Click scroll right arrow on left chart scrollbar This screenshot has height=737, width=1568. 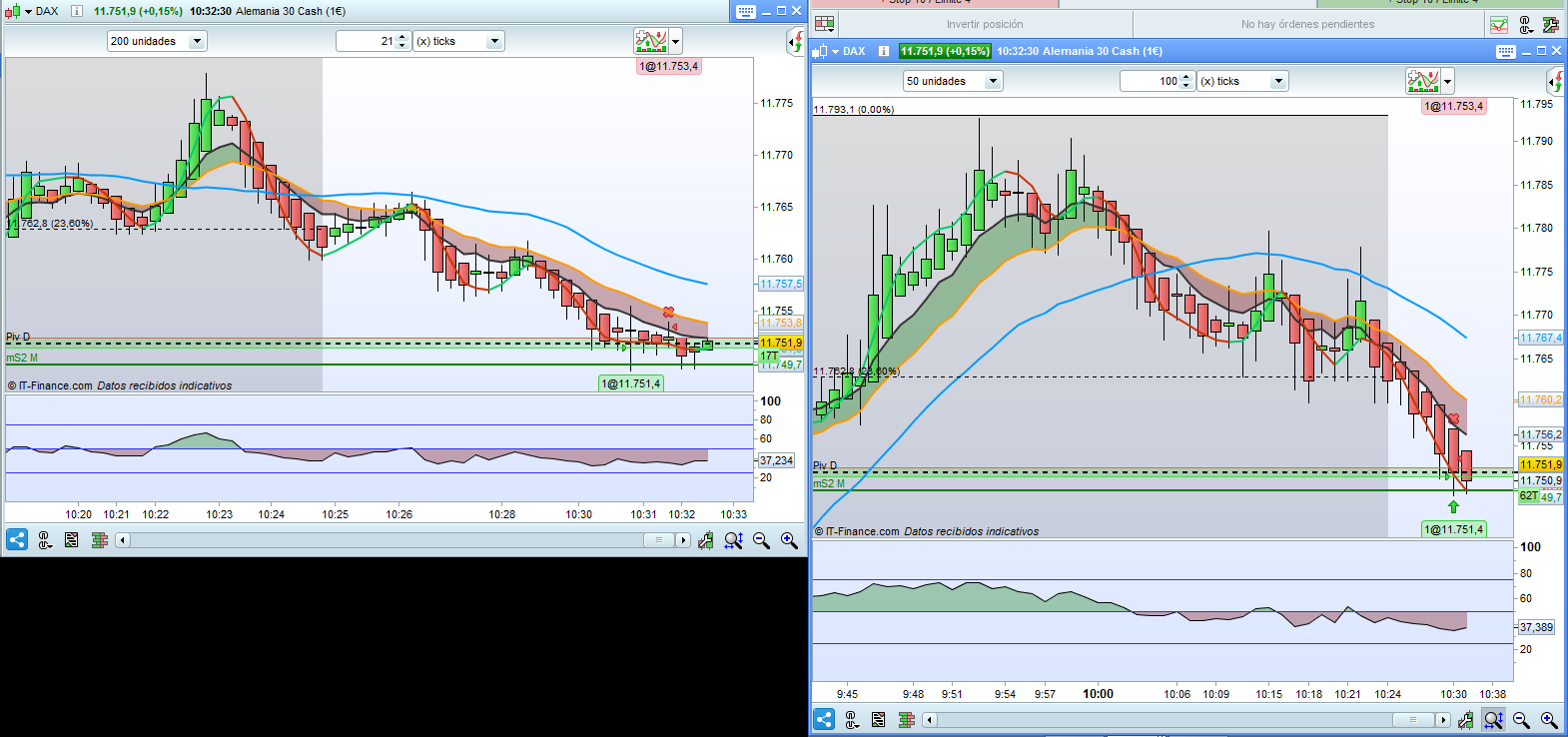(683, 540)
